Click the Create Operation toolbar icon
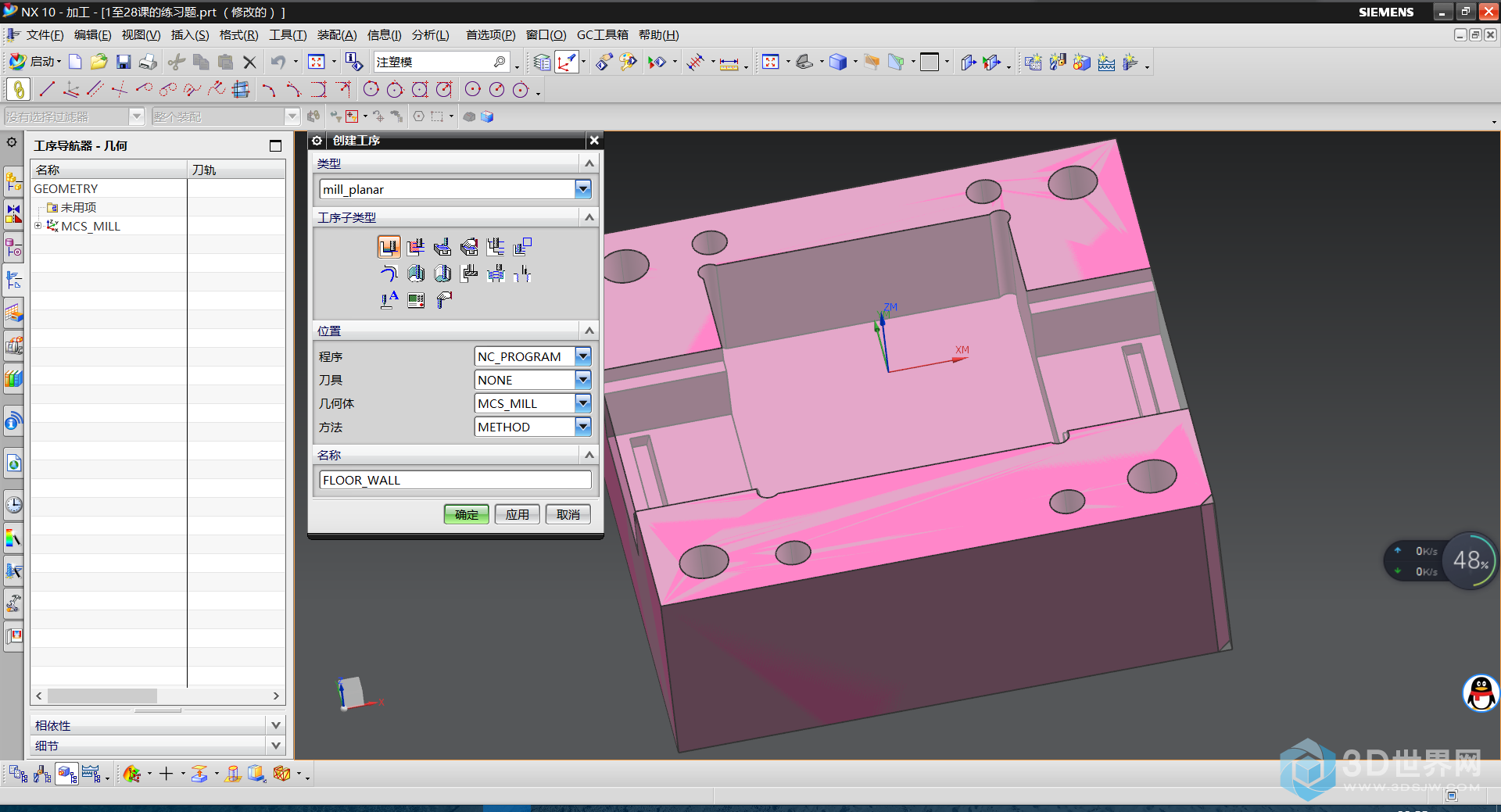This screenshot has height=812, width=1501. click(1130, 63)
